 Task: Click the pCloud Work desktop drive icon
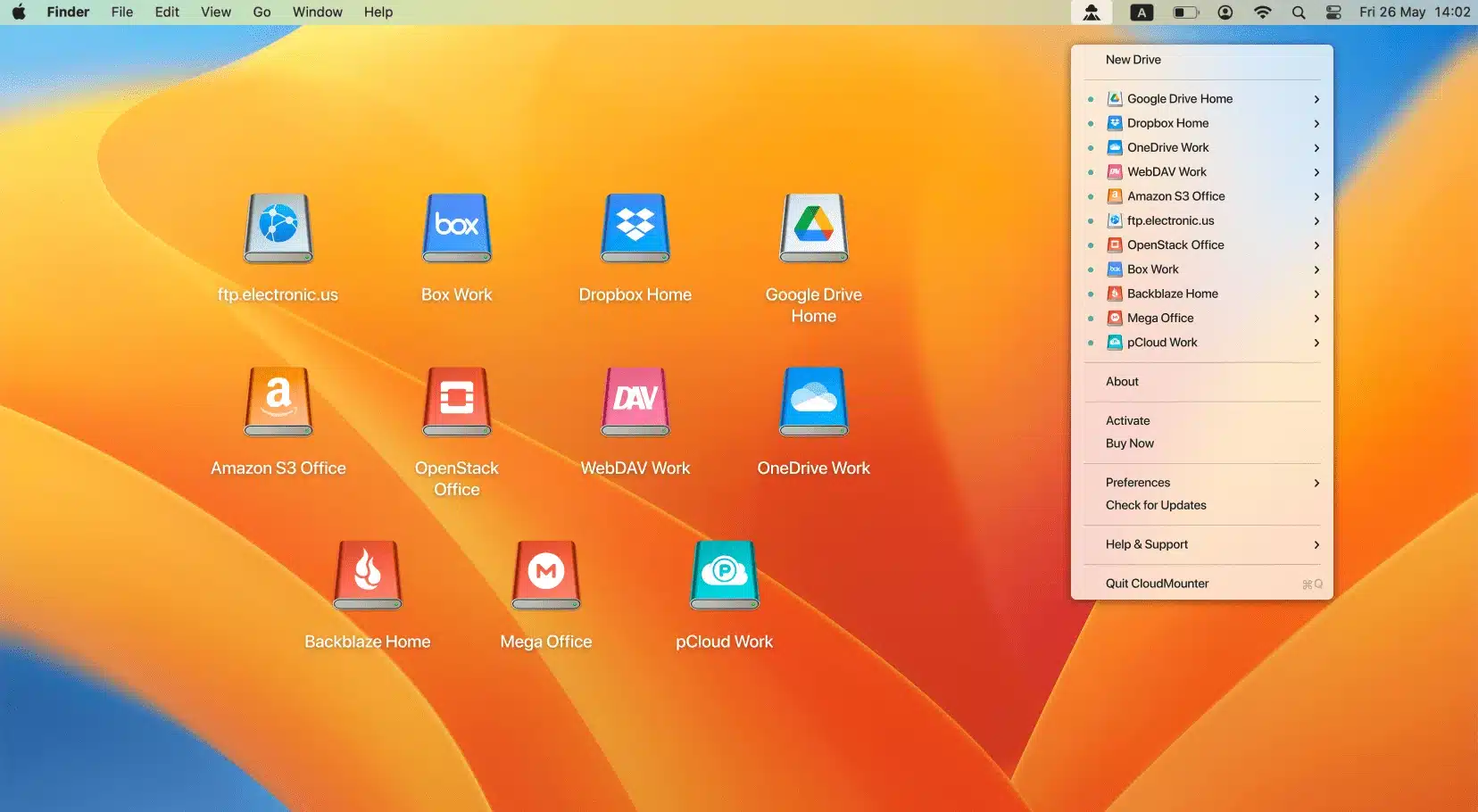pos(725,575)
